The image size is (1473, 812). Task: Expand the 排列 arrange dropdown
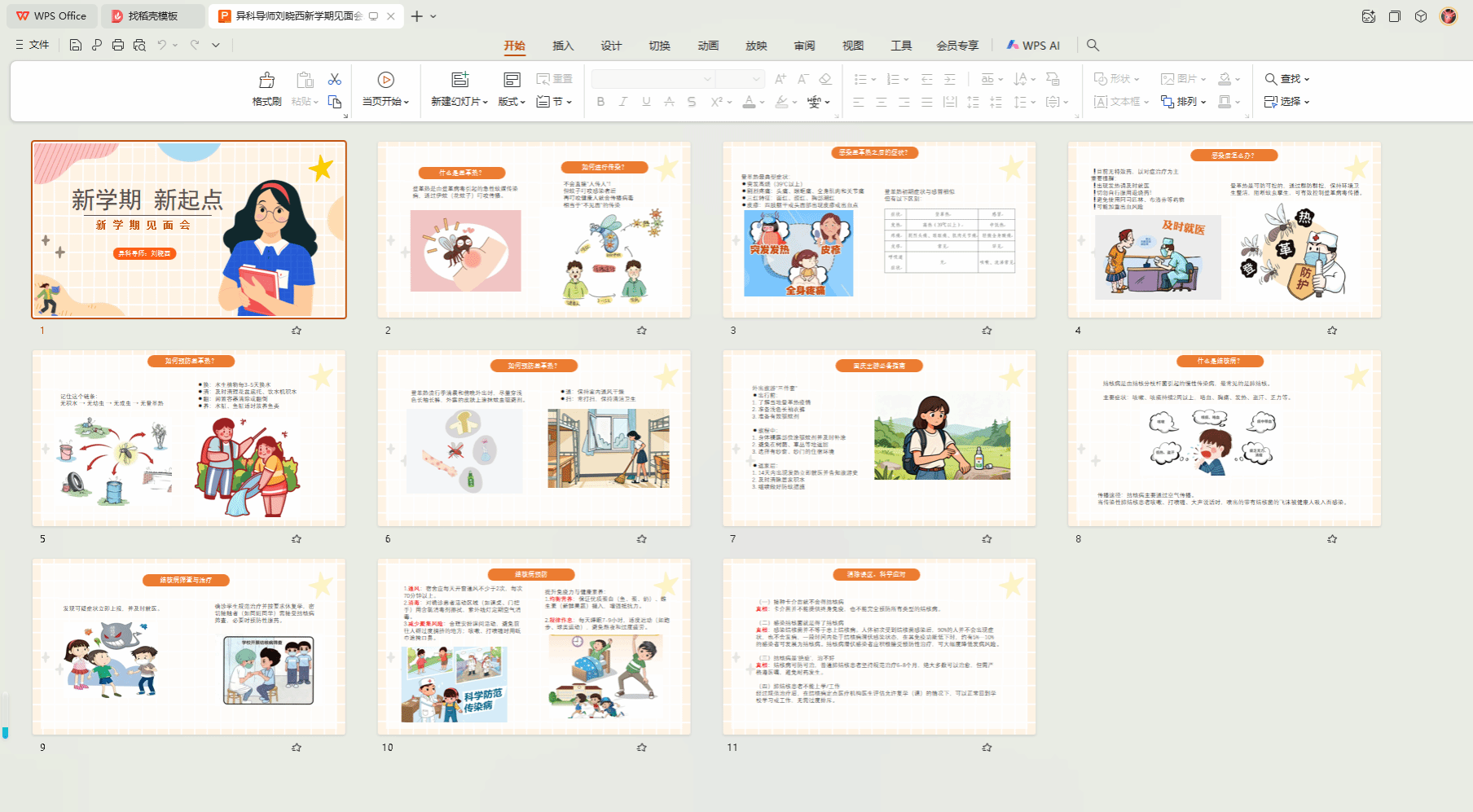pos(1183,102)
